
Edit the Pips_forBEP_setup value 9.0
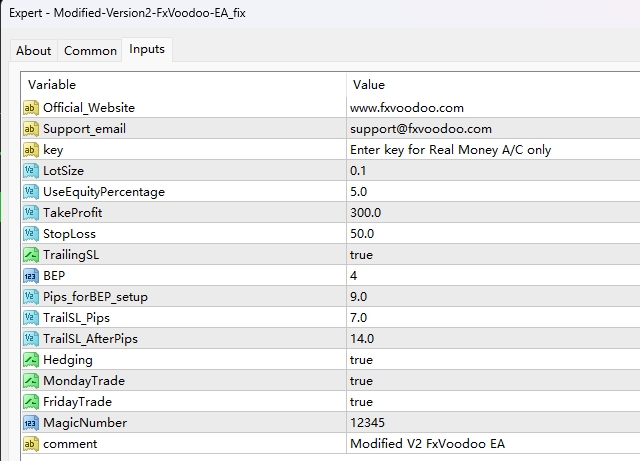coord(493,297)
